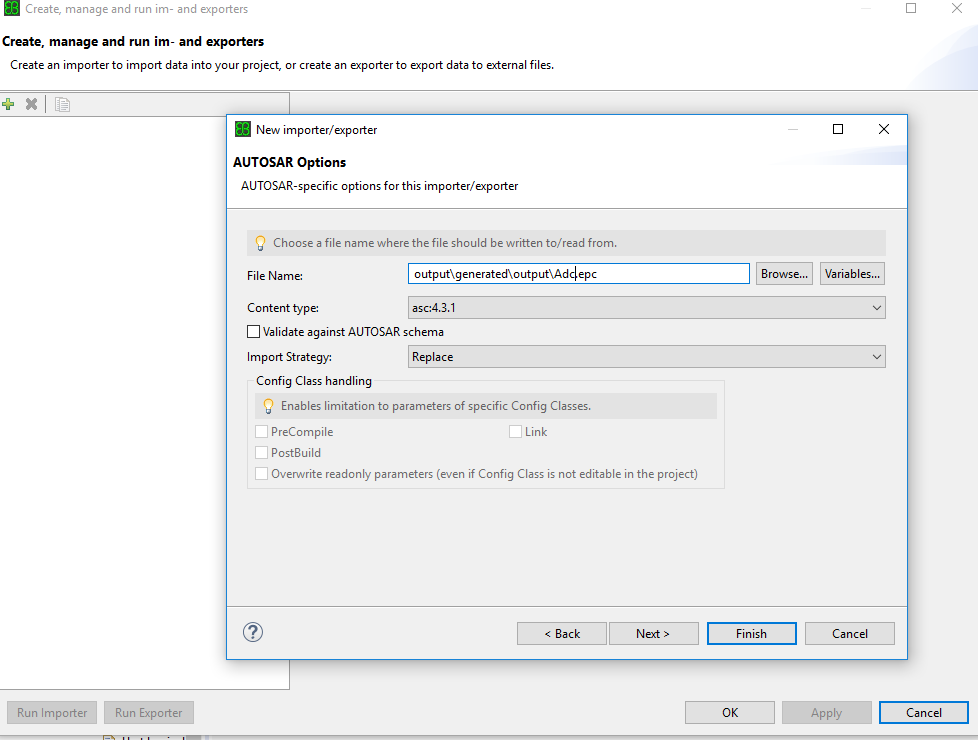Click Apply in the main window

826,713
